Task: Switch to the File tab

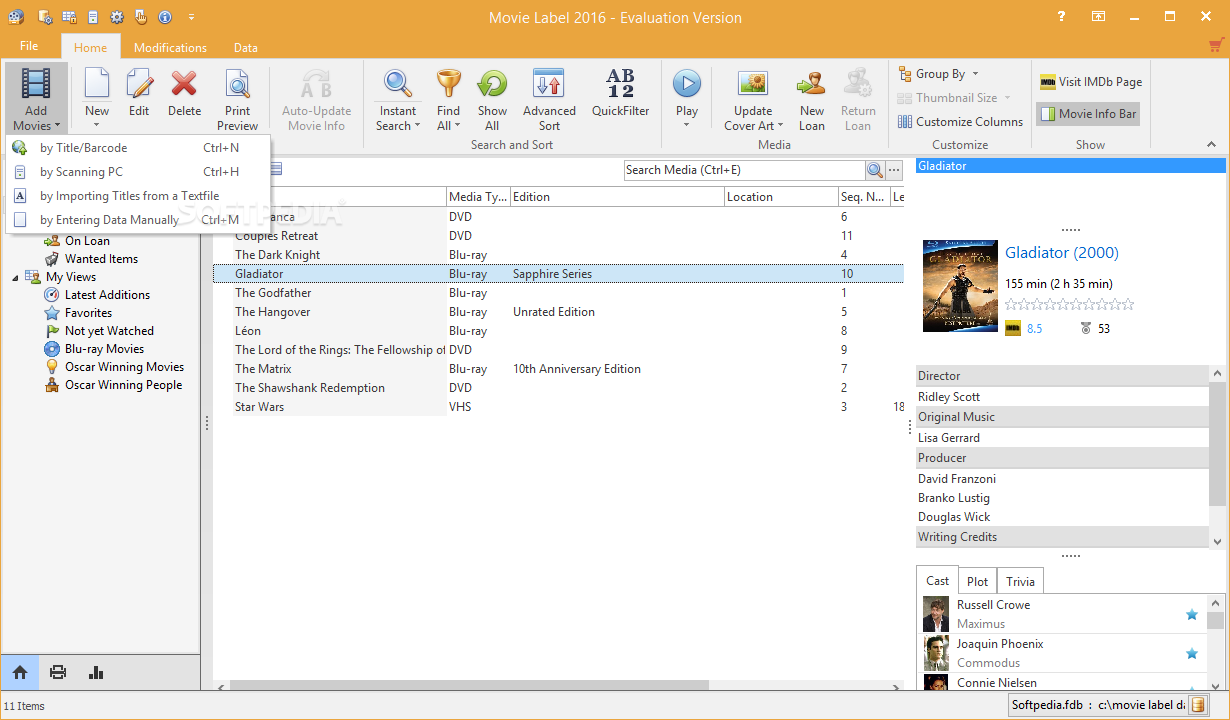Action: (29, 46)
